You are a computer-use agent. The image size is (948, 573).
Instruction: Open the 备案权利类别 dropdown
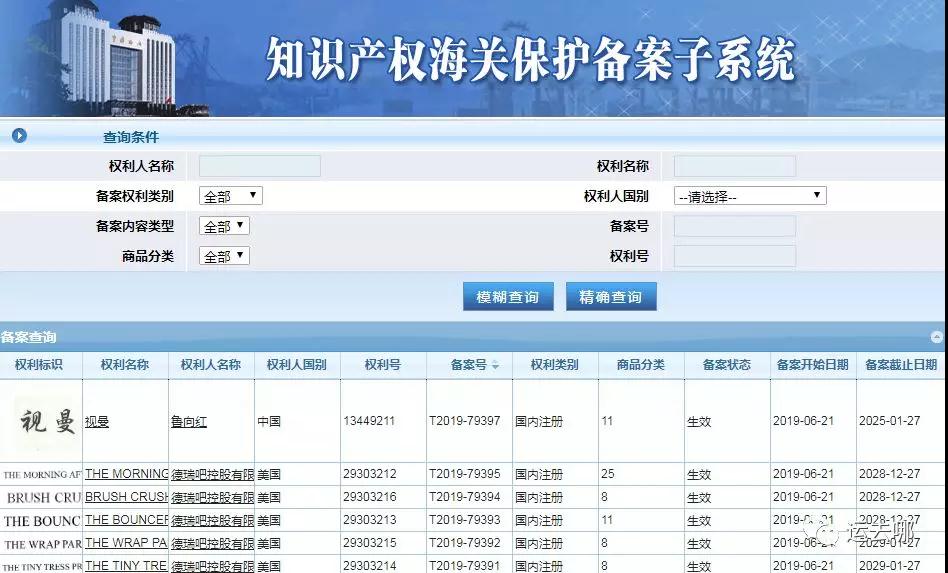click(230, 196)
